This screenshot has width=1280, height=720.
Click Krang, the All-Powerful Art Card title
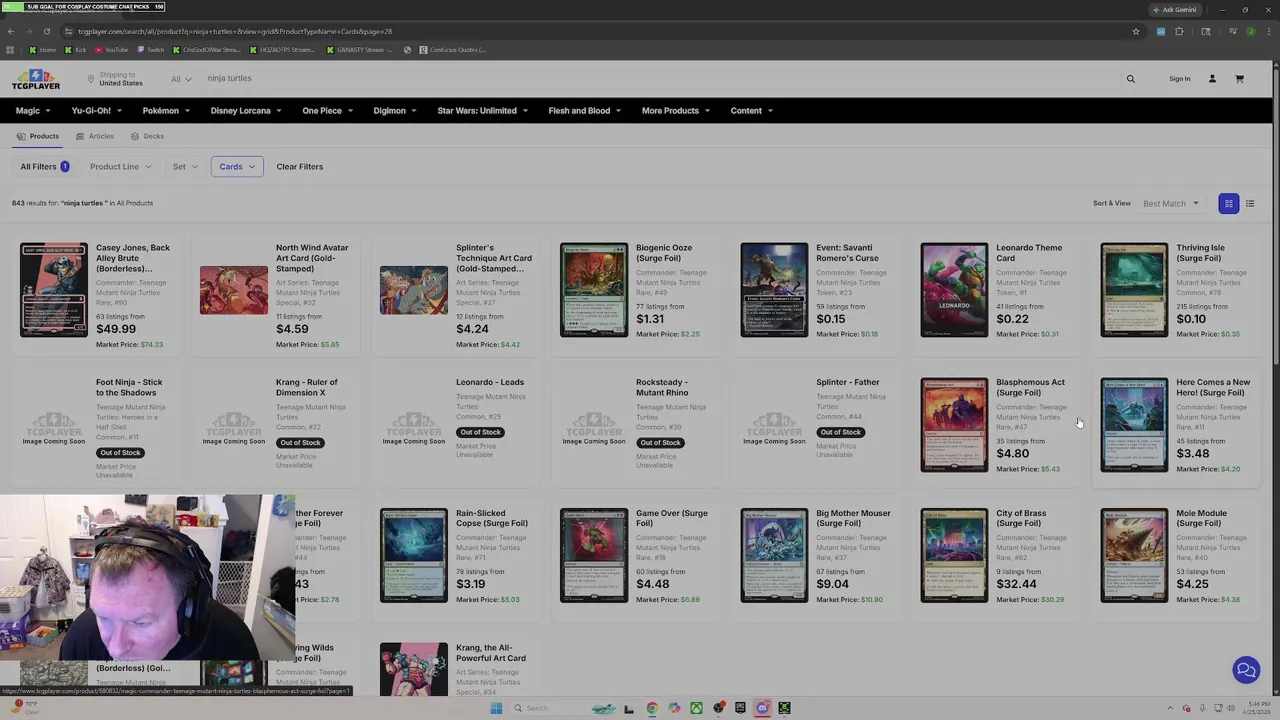[491, 653]
